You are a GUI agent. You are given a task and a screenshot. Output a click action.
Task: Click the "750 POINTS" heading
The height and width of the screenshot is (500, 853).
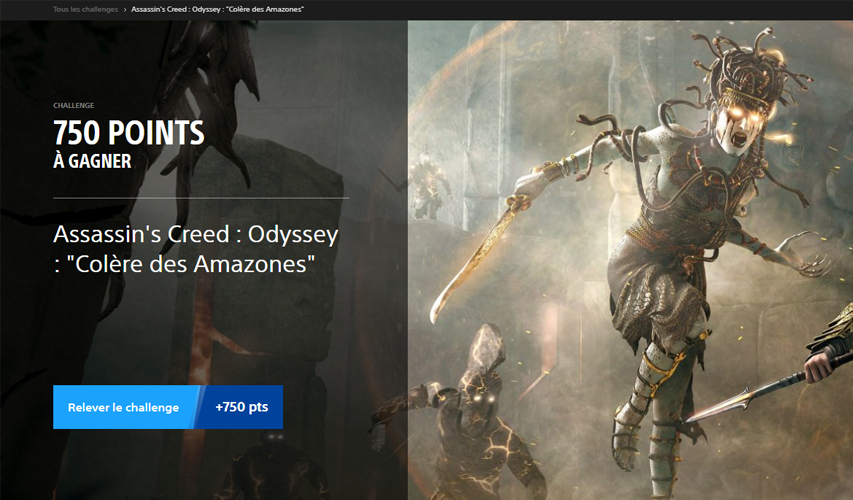[129, 133]
